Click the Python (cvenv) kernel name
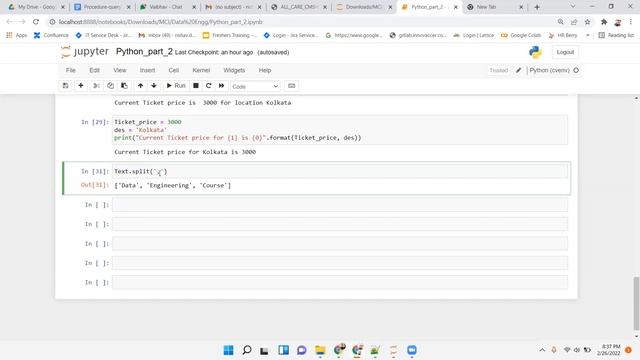Viewport: 640px width, 360px height. (549, 70)
